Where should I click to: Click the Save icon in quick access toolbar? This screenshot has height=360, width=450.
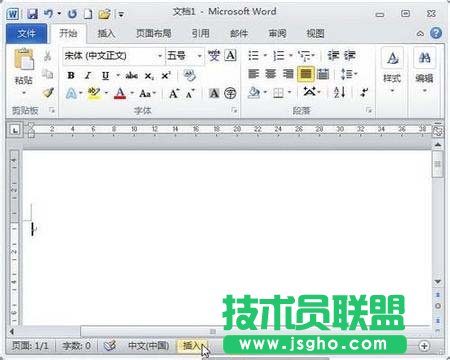point(32,14)
